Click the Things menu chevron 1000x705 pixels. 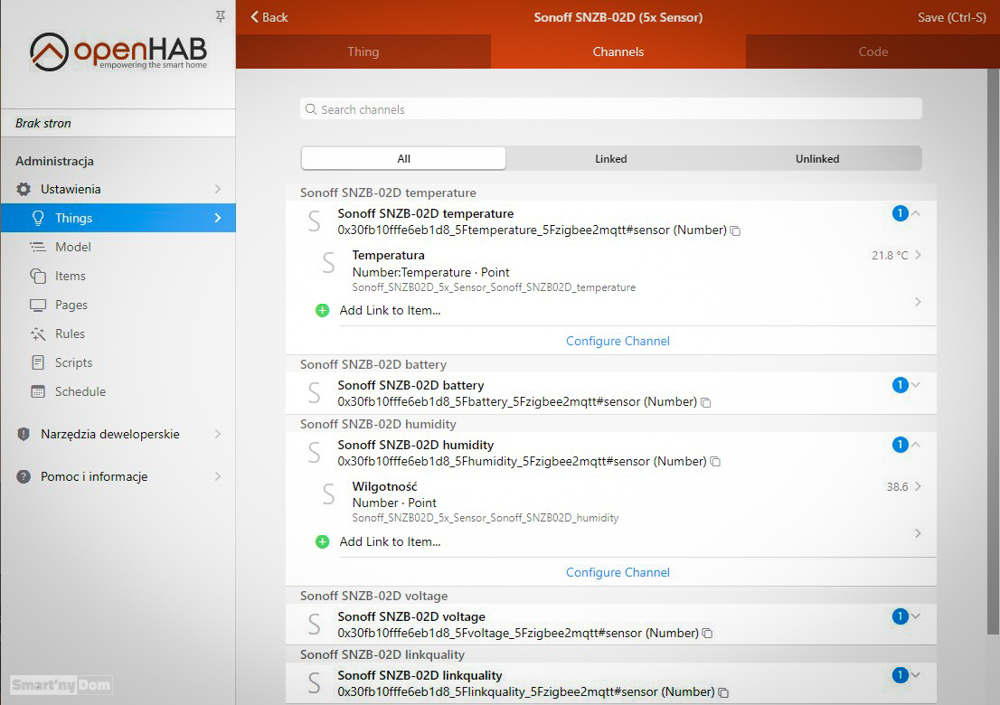(217, 218)
